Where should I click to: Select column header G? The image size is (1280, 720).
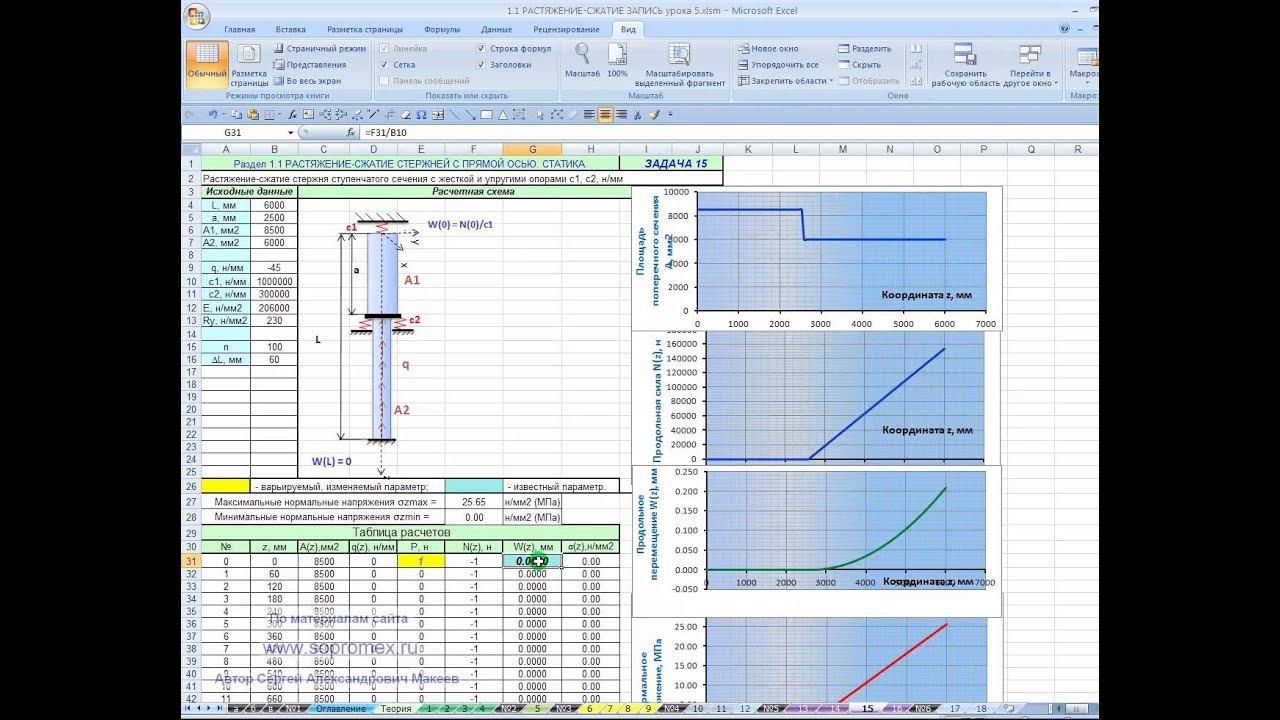[x=532, y=149]
